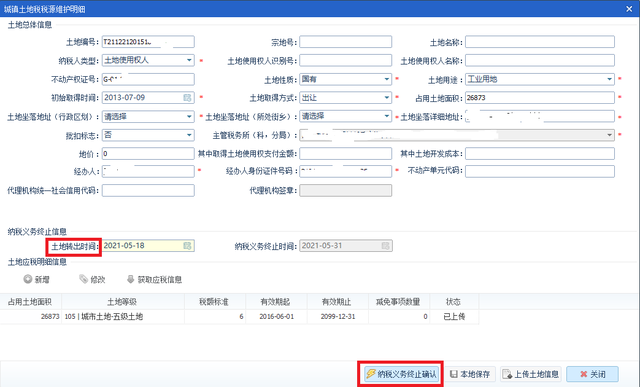The width and height of the screenshot is (640, 387).
Task: Click 不动产单元代码 input field
Action: (x=540, y=171)
